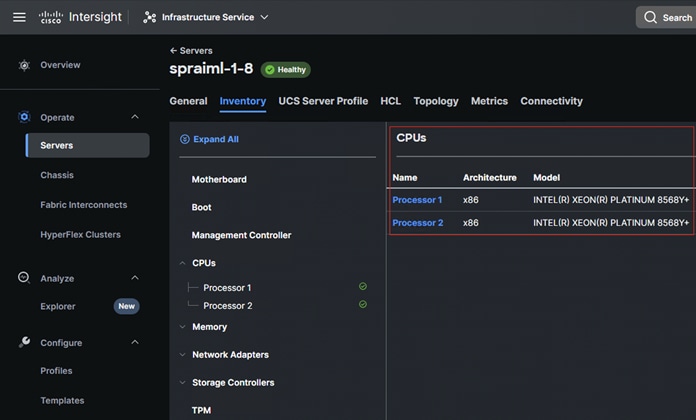Click the back arrow beside Servers
The width and height of the screenshot is (696, 420).
click(174, 51)
